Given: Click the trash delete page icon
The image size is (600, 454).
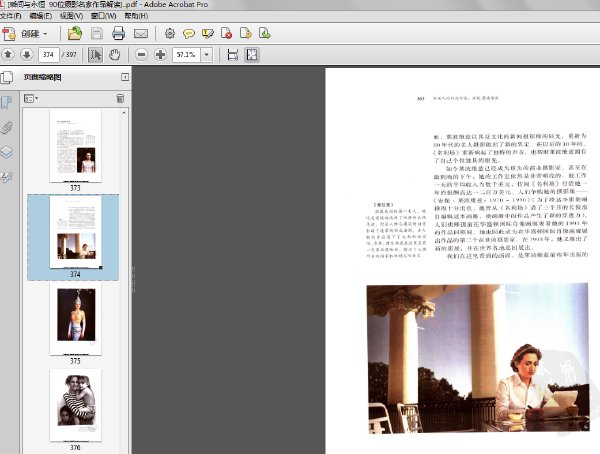Looking at the screenshot, I should click(120, 98).
